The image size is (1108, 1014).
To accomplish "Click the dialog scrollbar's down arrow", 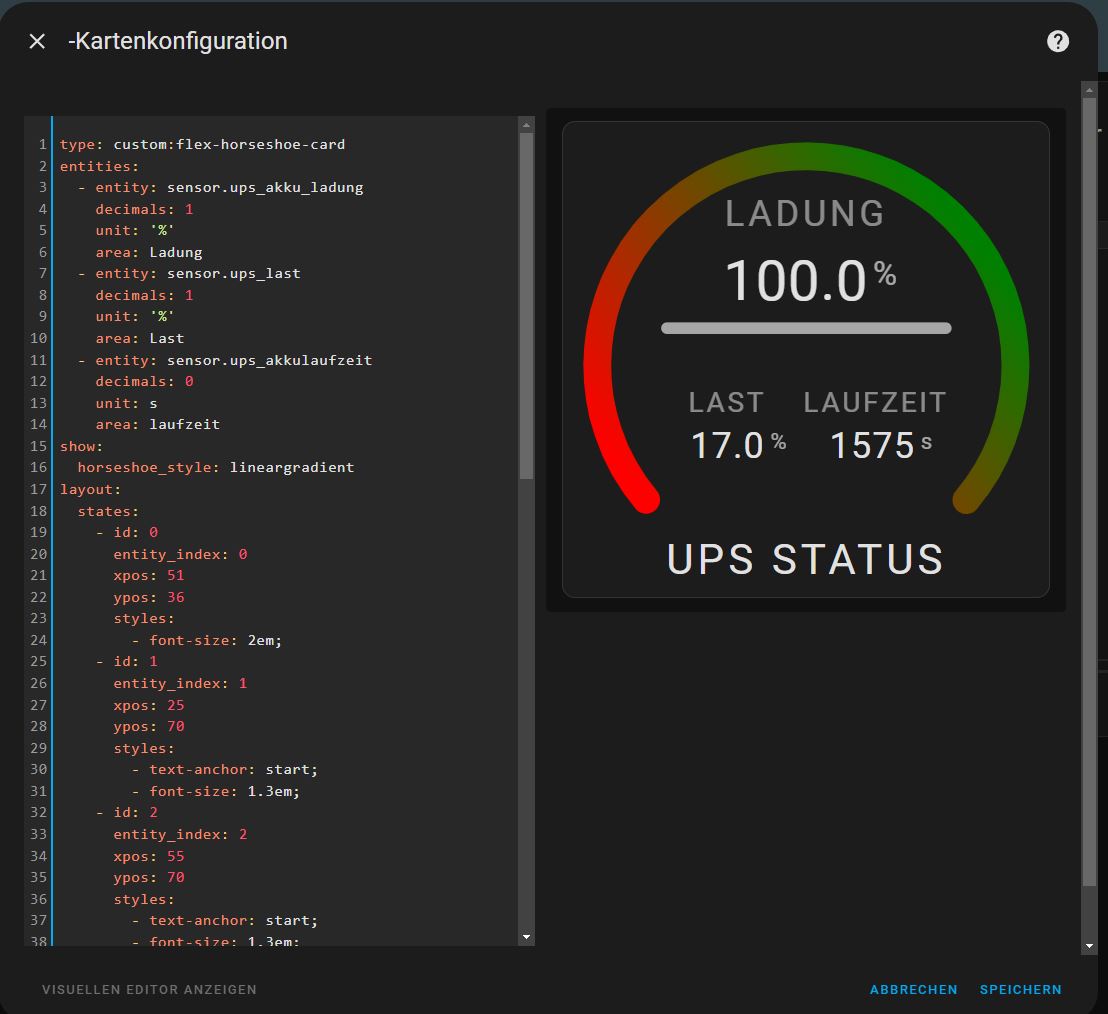I will click(x=1089, y=945).
